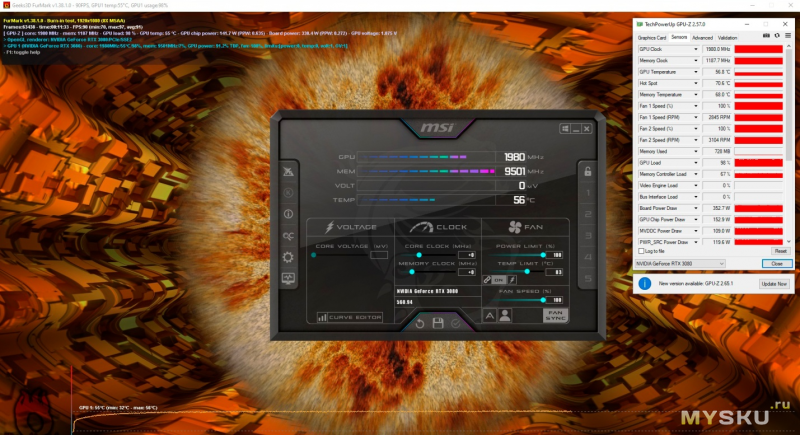Click the FurMark icon in the title bar
This screenshot has height=435, width=800.
pyautogui.click(x=6, y=5)
